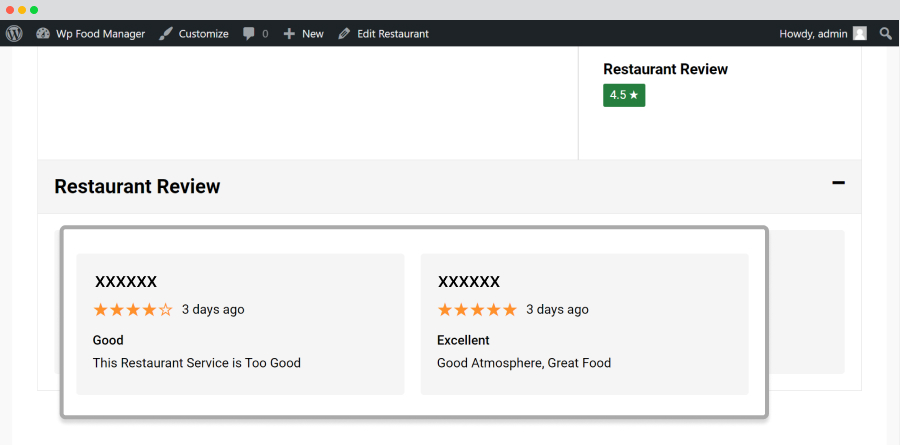Click the Excellent review title
900x445 pixels.
463,340
